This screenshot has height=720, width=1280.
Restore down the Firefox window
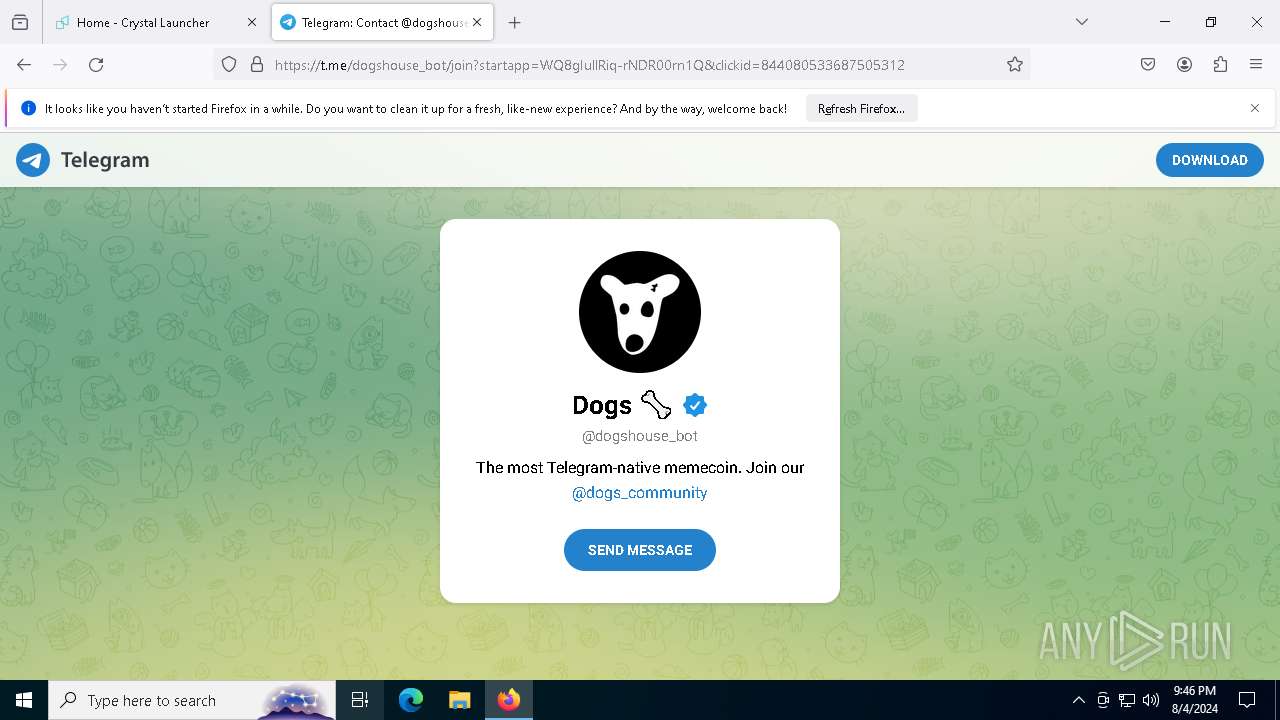(1211, 22)
